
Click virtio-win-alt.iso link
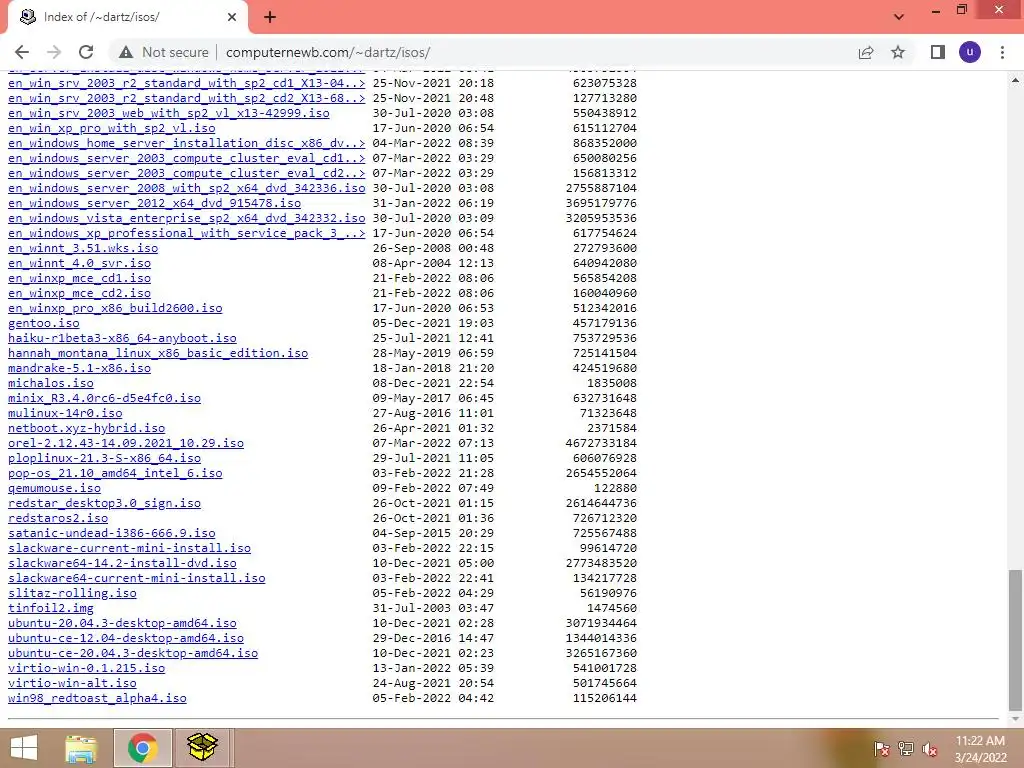pos(72,684)
